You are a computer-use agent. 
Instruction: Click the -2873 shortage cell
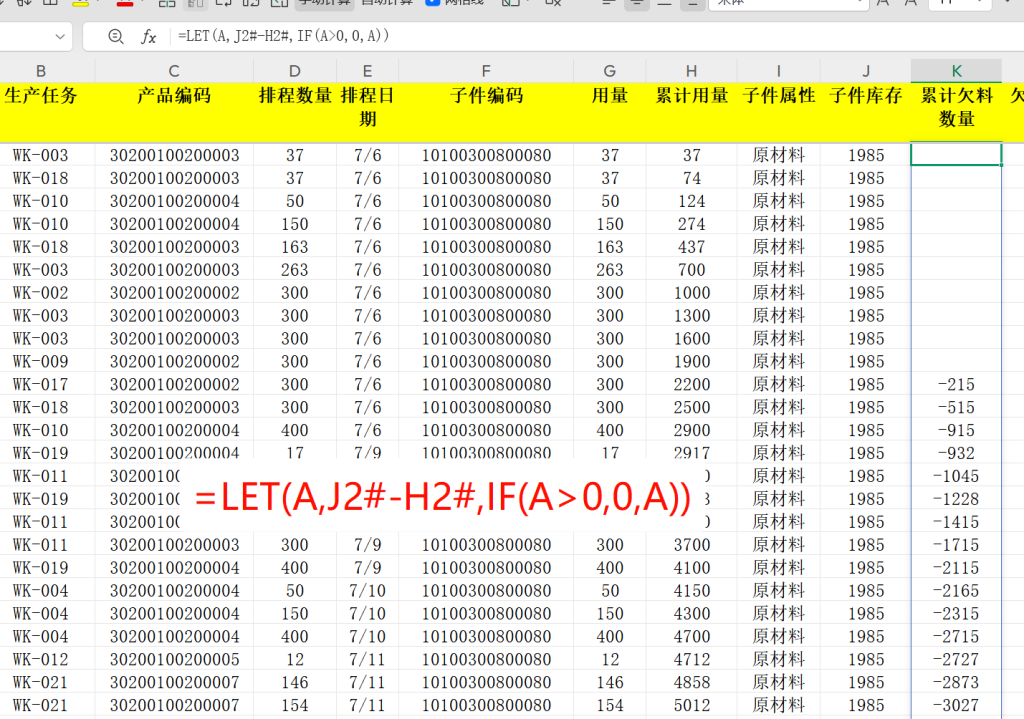[x=956, y=681]
